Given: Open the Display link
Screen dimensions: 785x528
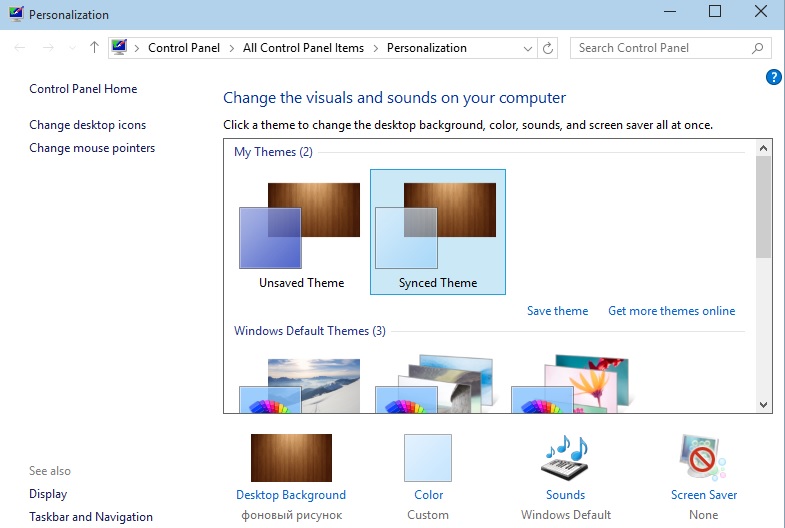Looking at the screenshot, I should tap(48, 494).
